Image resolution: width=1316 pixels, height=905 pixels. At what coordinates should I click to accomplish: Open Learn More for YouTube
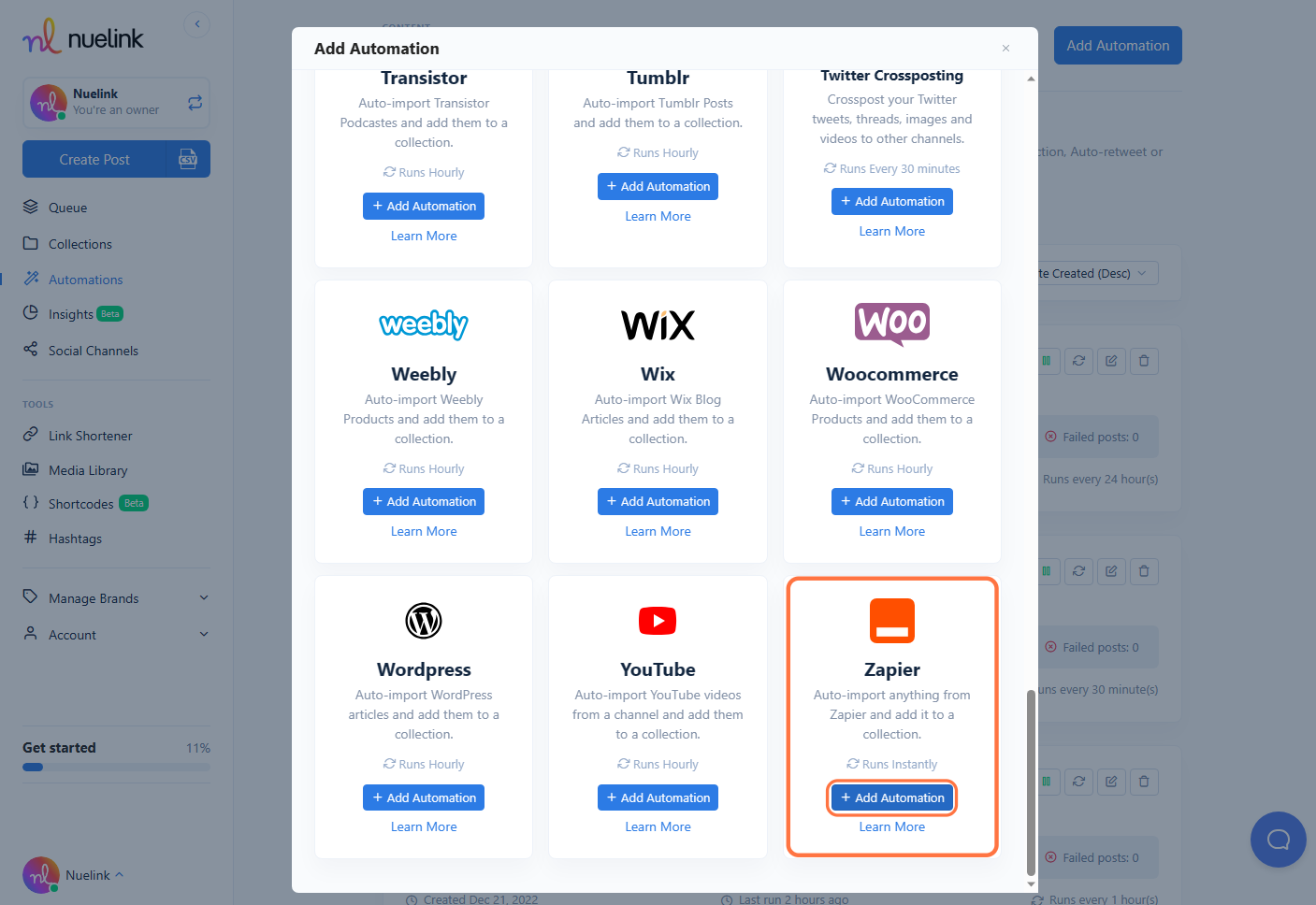(x=658, y=826)
